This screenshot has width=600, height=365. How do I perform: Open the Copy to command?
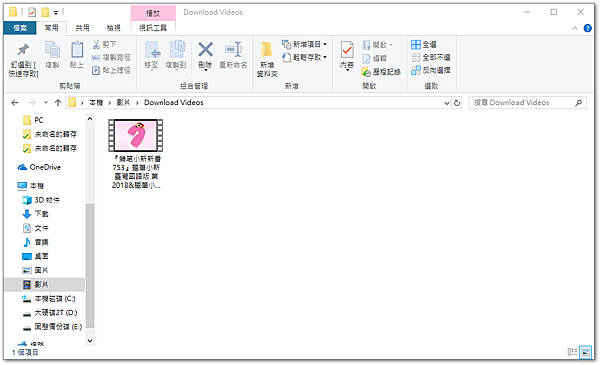176,55
